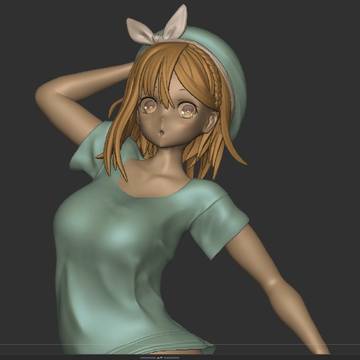The image size is (360, 360).
Task: Click the blurred status text at the bottom edge
Action: click(x=159, y=358)
